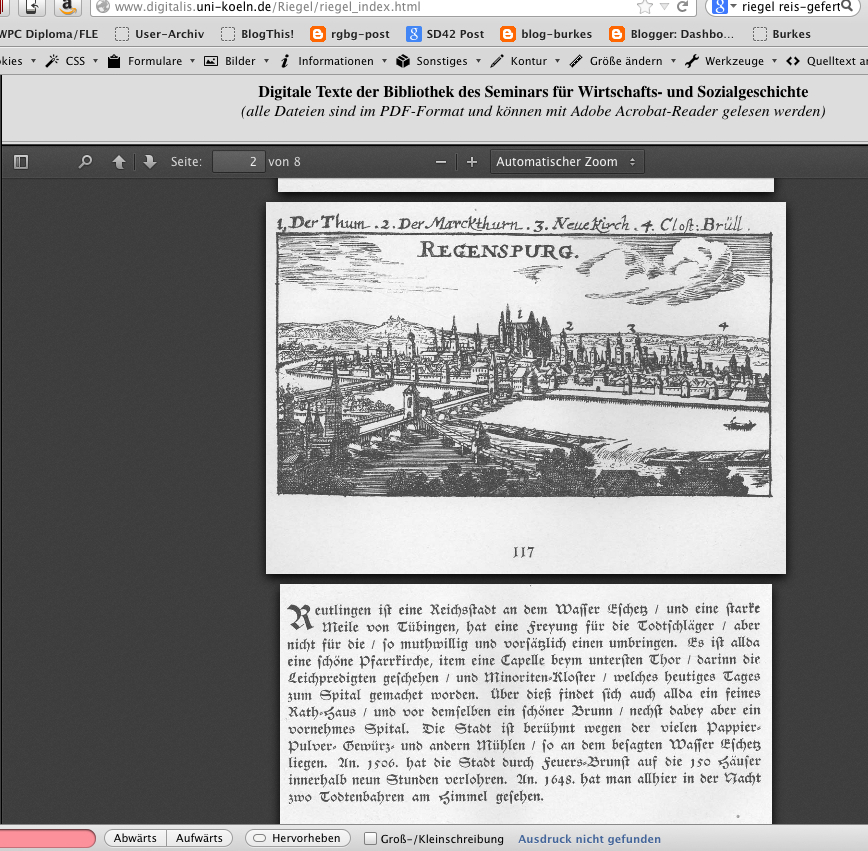Expand the Sonstiges dropdown arrow
Viewport: 868px width, 851px height.
[478, 61]
